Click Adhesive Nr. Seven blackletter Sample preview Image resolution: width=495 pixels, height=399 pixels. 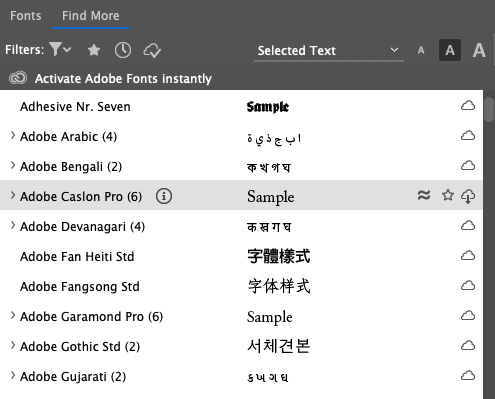[x=268, y=107]
